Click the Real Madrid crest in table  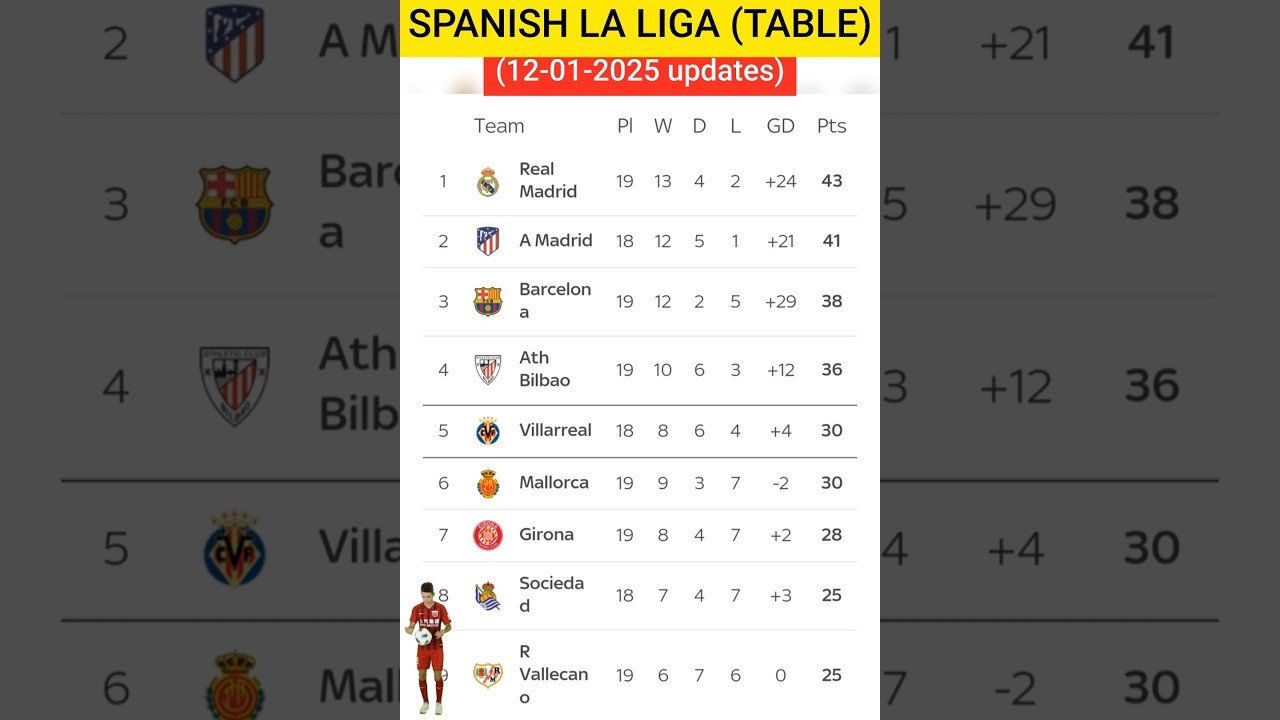pyautogui.click(x=488, y=181)
